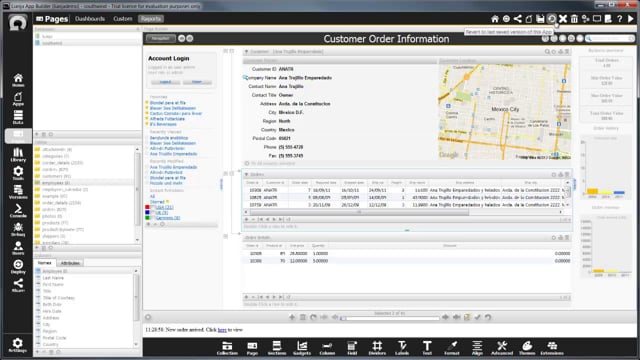This screenshot has width=640, height=360.
Task: Open Advanced tool in bottom toolbar
Action: point(502,348)
